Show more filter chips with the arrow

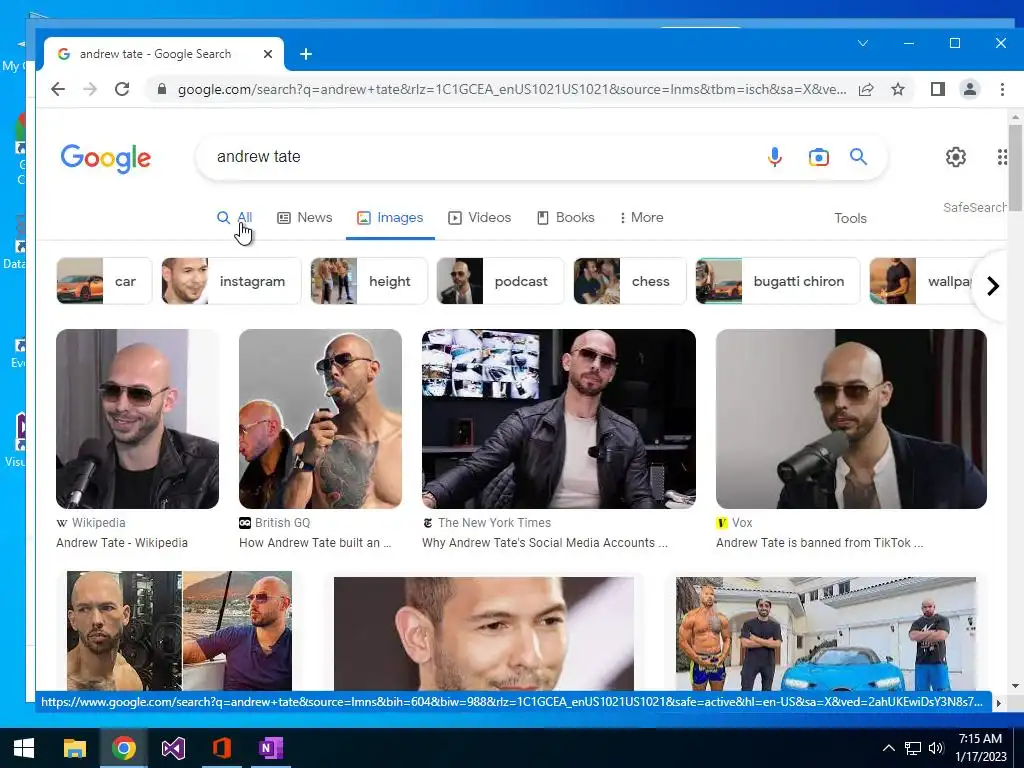point(993,286)
